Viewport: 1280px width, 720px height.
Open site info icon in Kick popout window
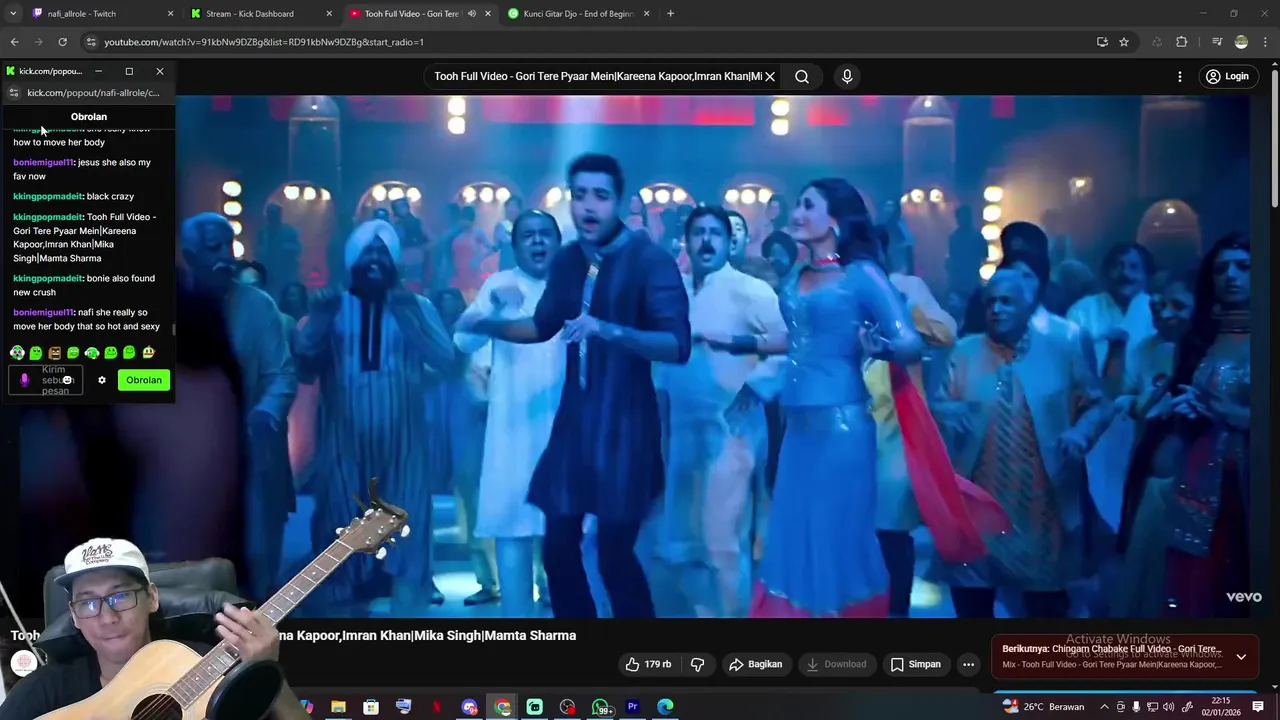tap(13, 93)
